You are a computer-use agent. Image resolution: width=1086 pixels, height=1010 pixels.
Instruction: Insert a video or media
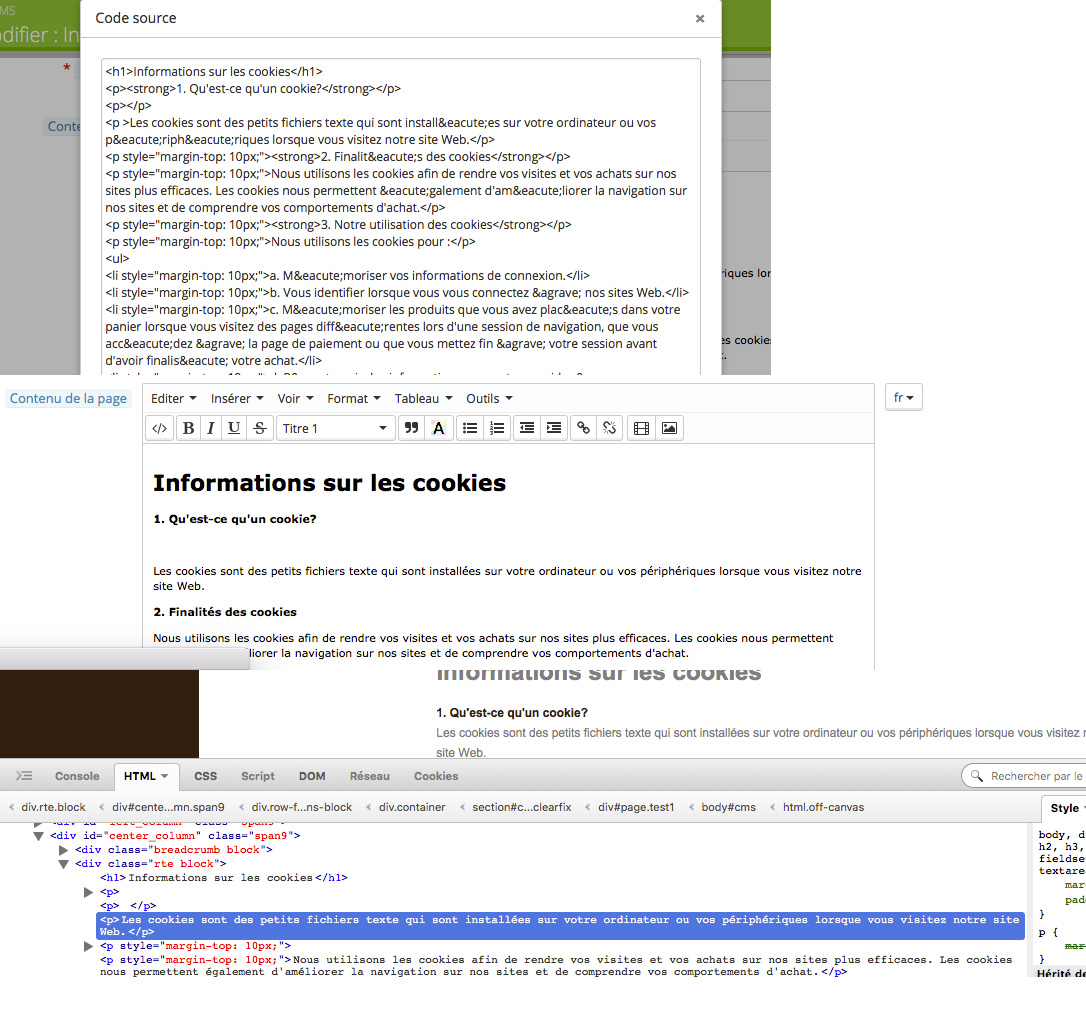point(641,428)
